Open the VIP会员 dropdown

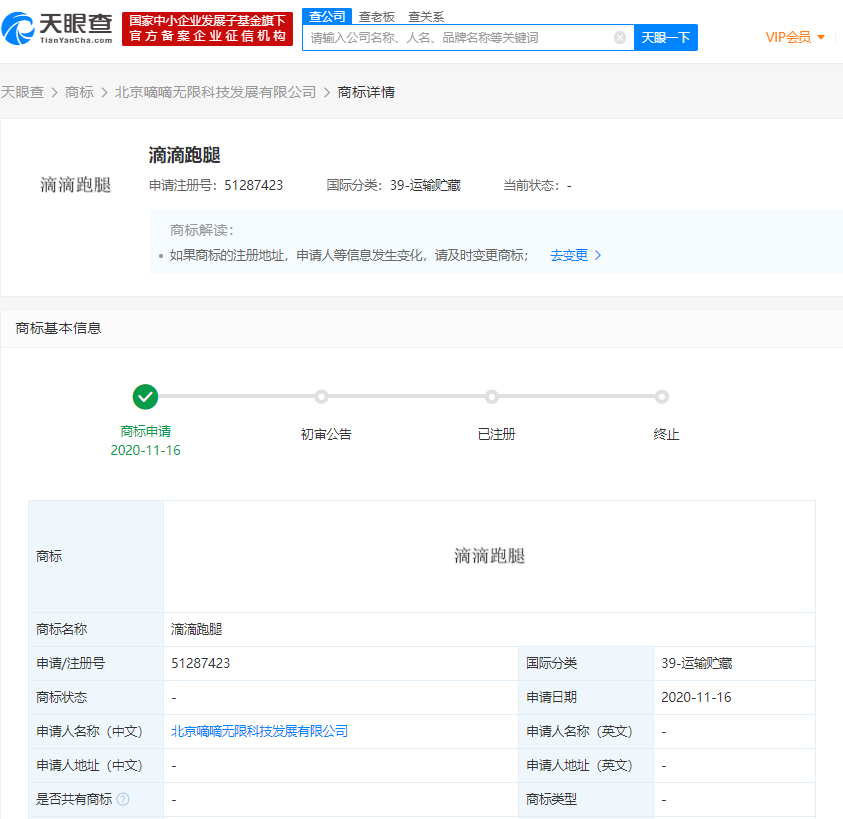(x=795, y=38)
